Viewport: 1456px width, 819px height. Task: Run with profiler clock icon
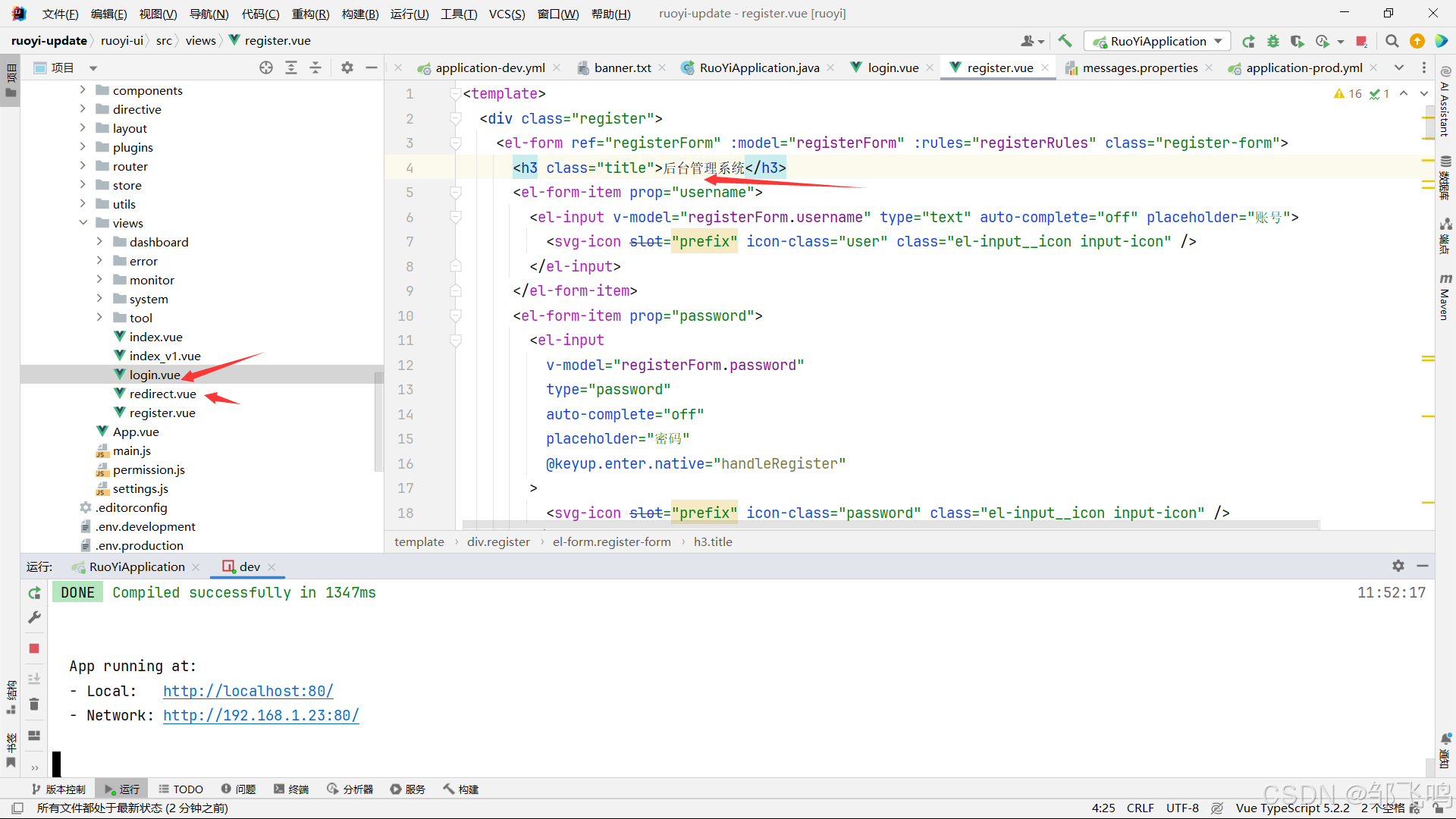click(1323, 41)
